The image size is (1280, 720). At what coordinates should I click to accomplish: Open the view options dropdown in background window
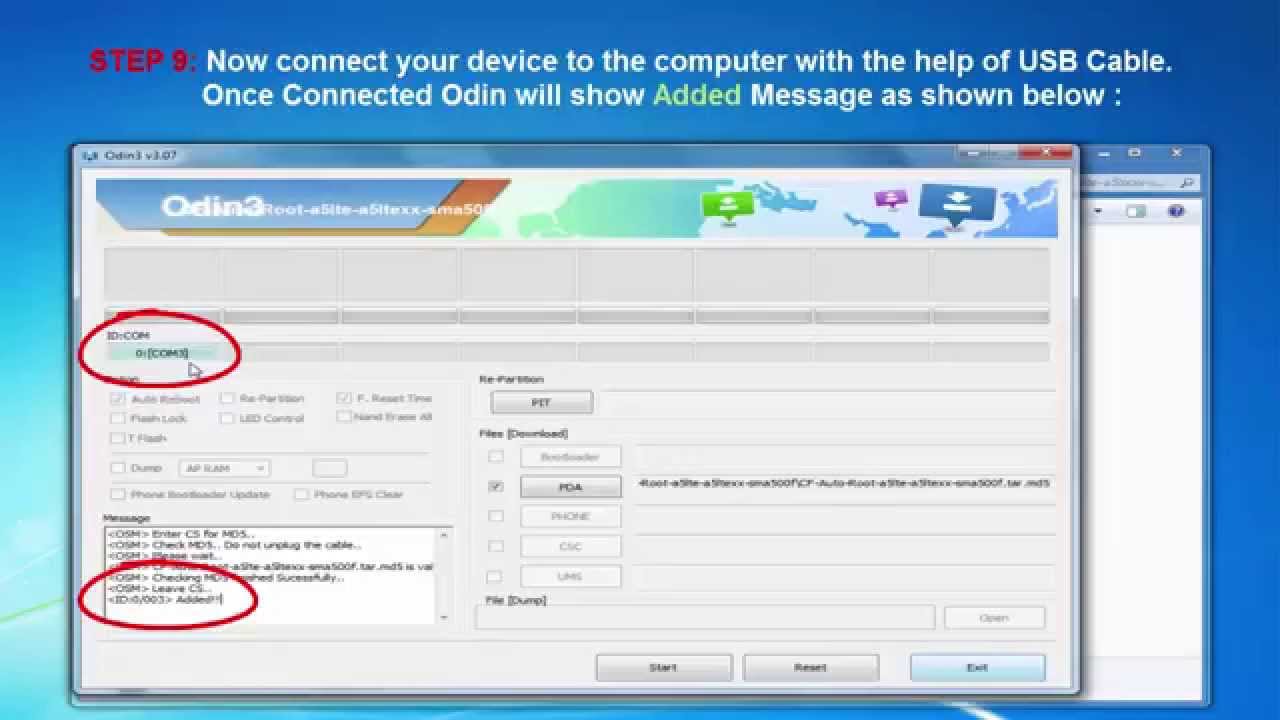click(1097, 211)
